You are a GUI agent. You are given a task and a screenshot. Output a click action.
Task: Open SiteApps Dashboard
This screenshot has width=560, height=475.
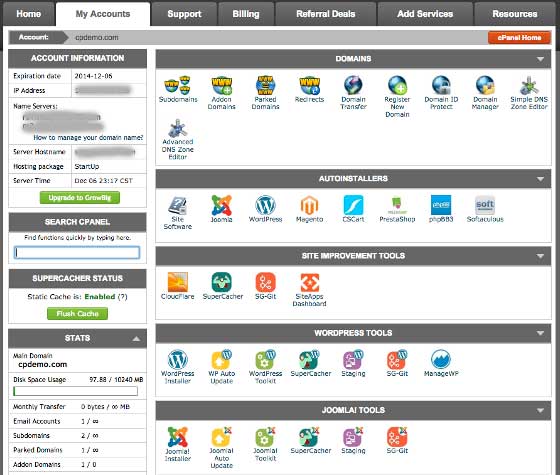pos(309,290)
